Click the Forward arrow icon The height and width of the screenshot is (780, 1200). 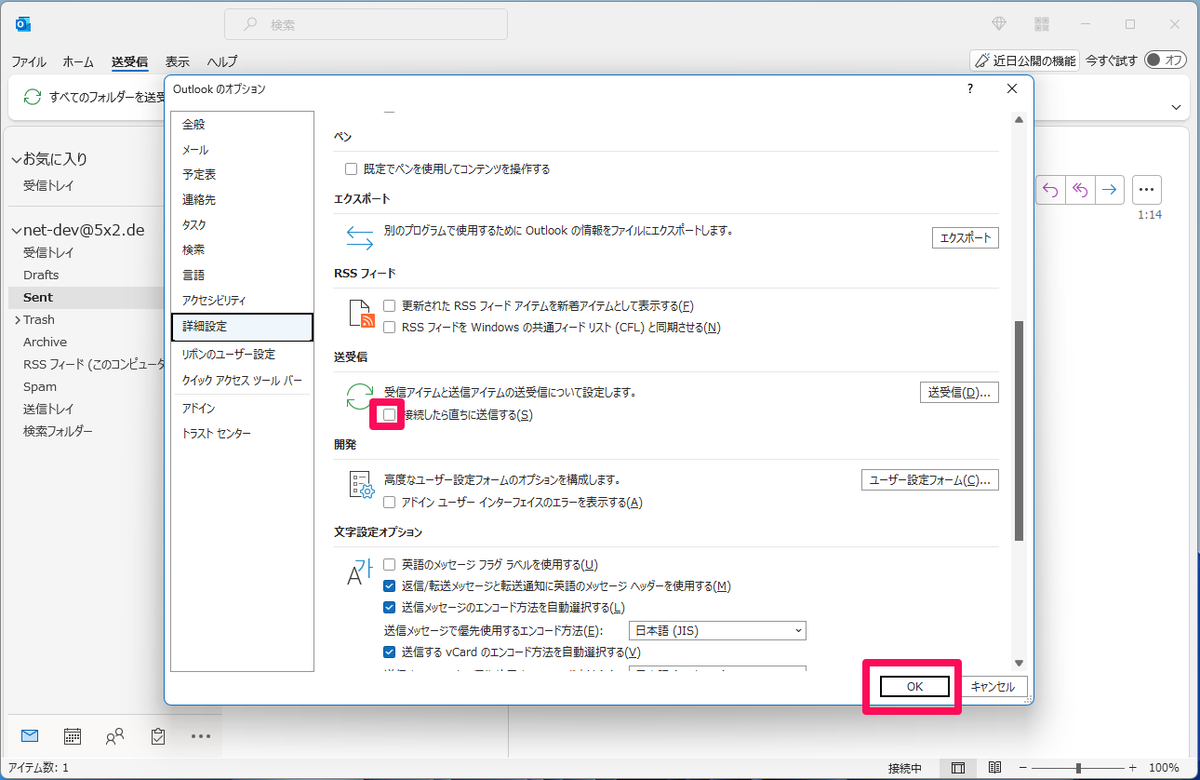tap(1110, 189)
